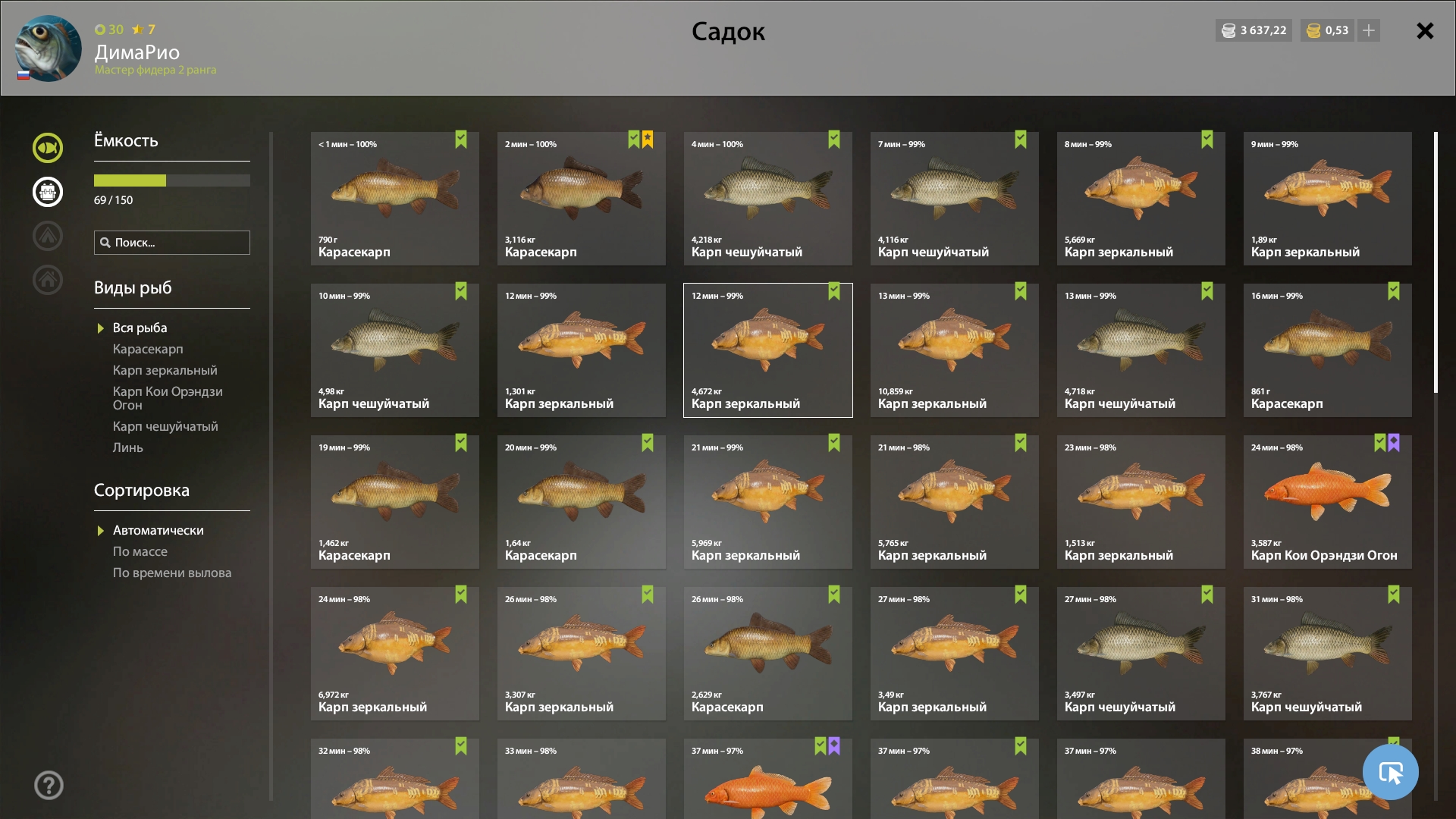Open the home base sidebar icon
This screenshot has width=1456, height=819.
point(48,280)
